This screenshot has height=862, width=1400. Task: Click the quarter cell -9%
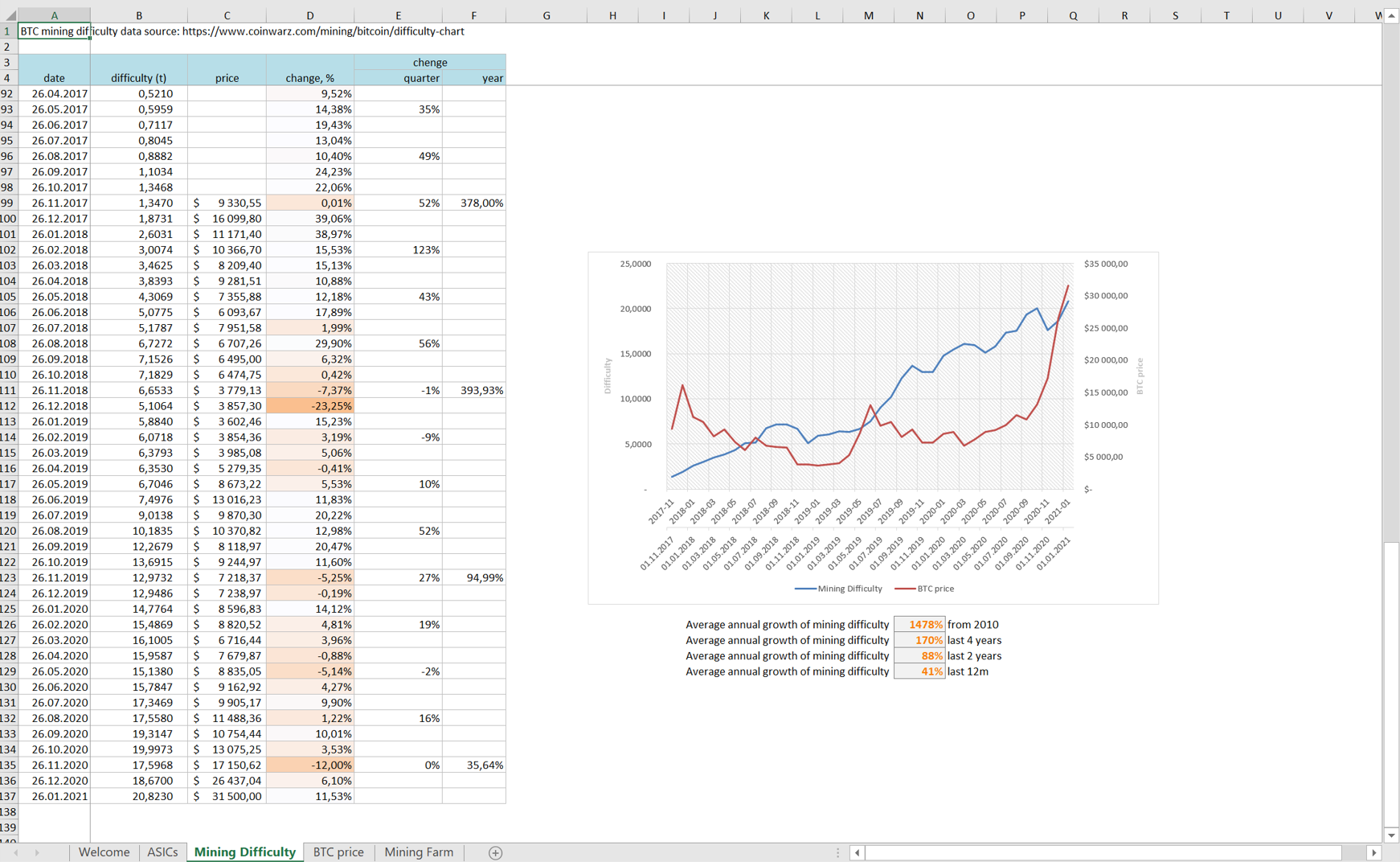(398, 437)
